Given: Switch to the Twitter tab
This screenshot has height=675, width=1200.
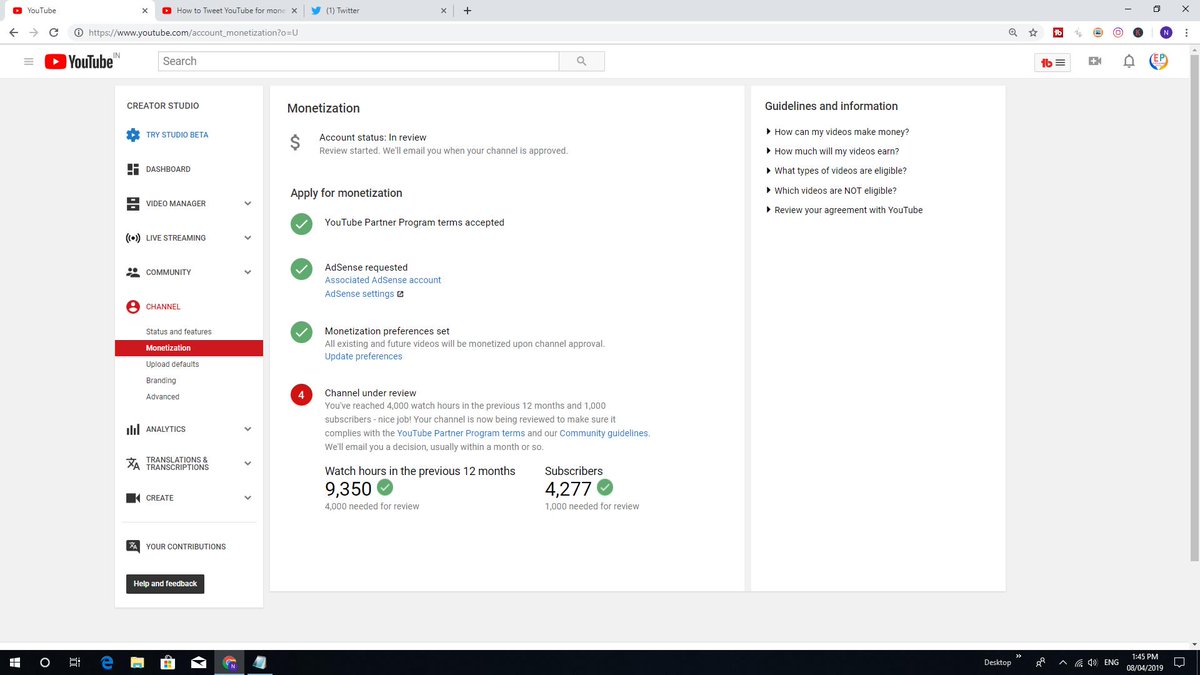Looking at the screenshot, I should [x=380, y=11].
